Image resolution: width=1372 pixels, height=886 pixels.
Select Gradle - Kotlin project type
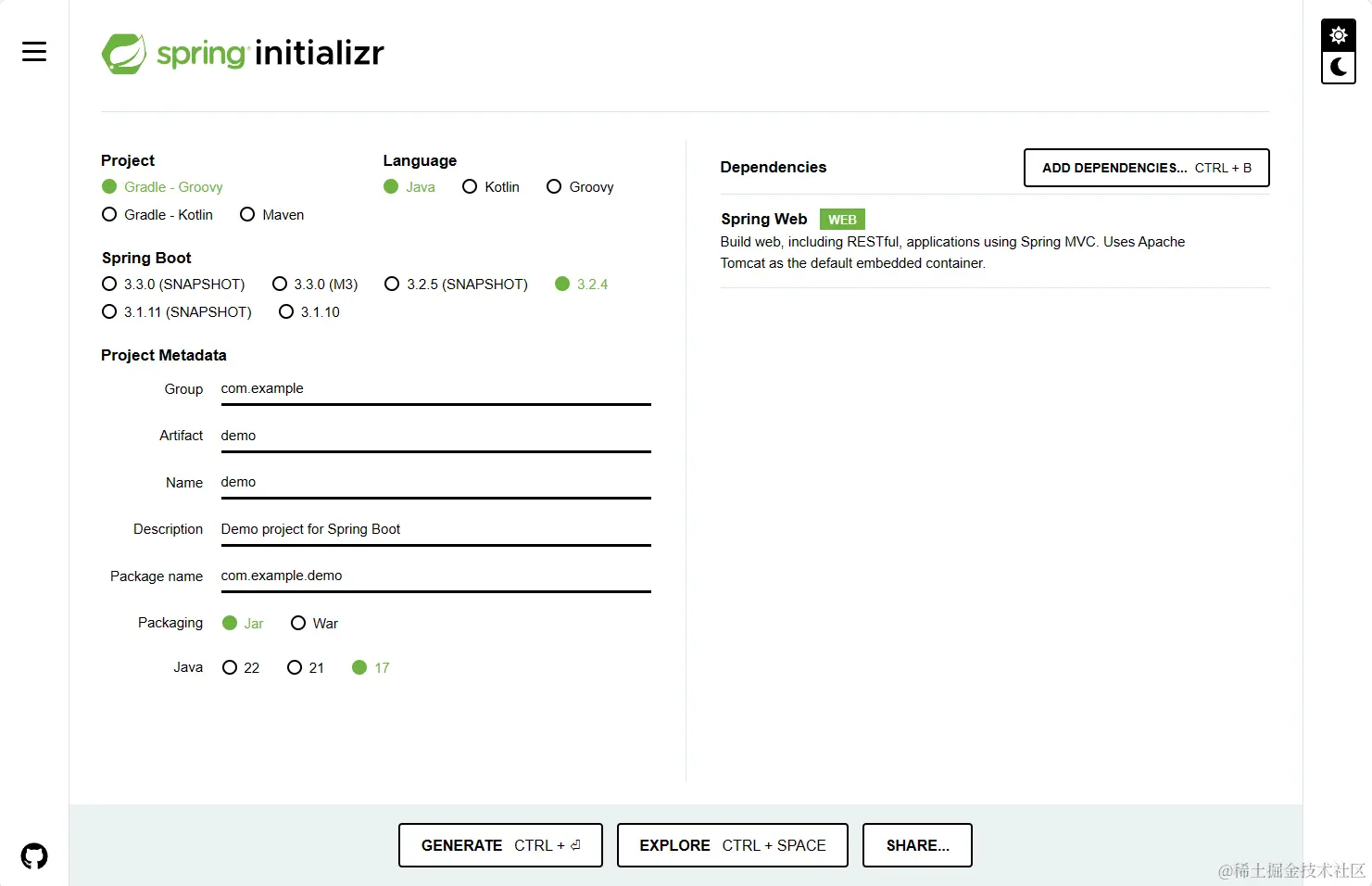tap(157, 215)
